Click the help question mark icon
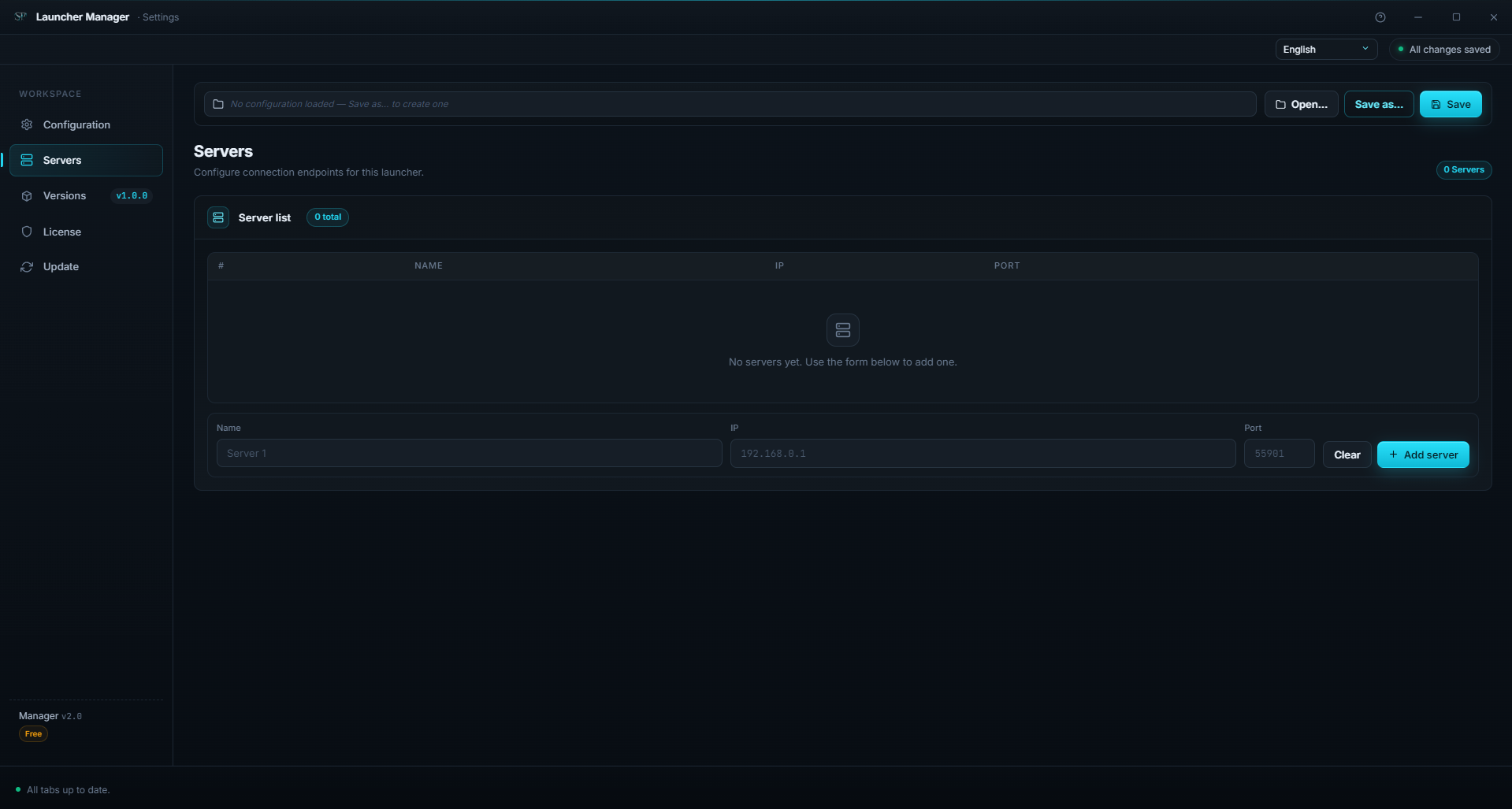The height and width of the screenshot is (809, 1512). [x=1380, y=17]
